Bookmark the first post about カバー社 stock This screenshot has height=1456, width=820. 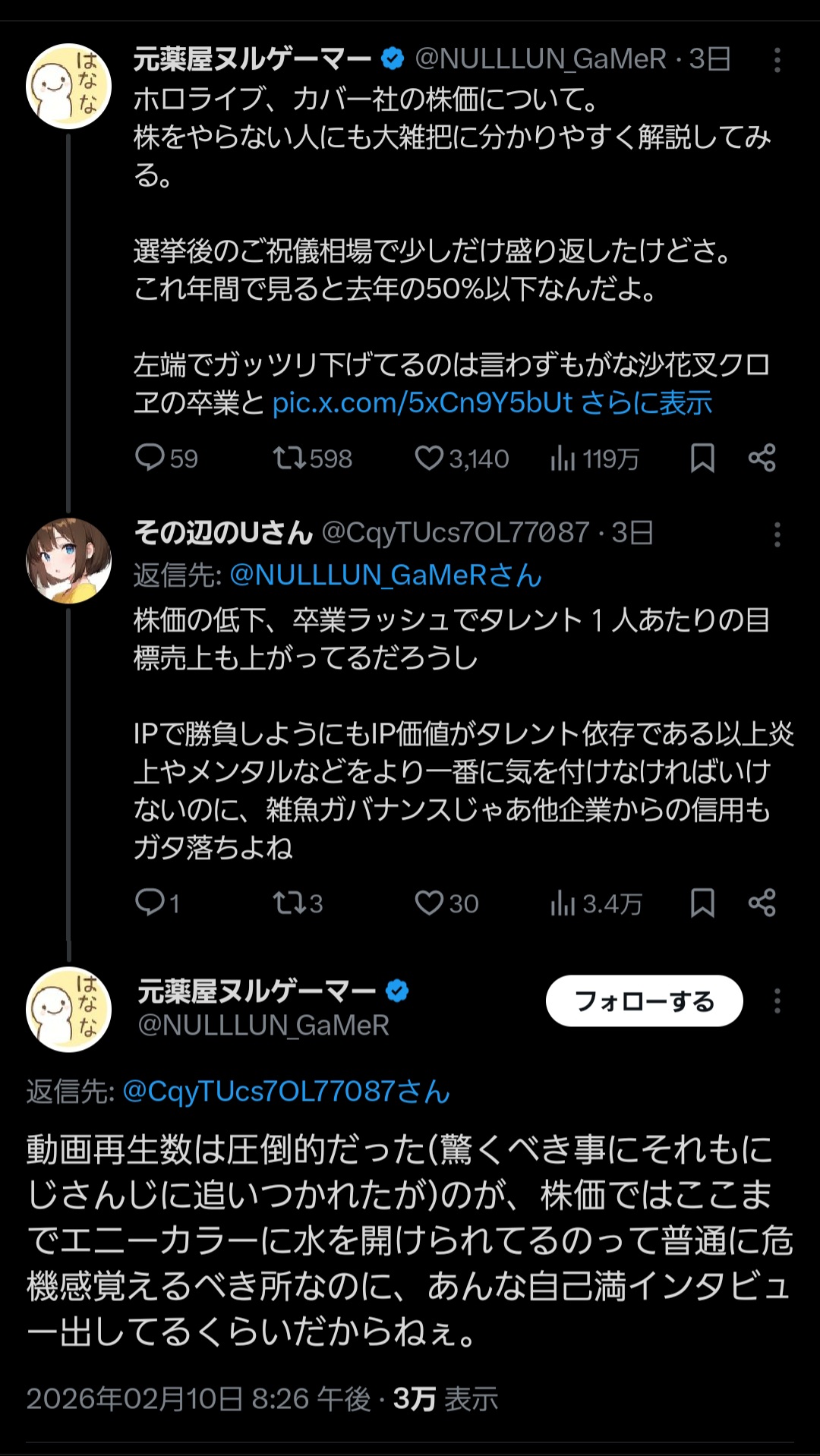click(x=702, y=458)
